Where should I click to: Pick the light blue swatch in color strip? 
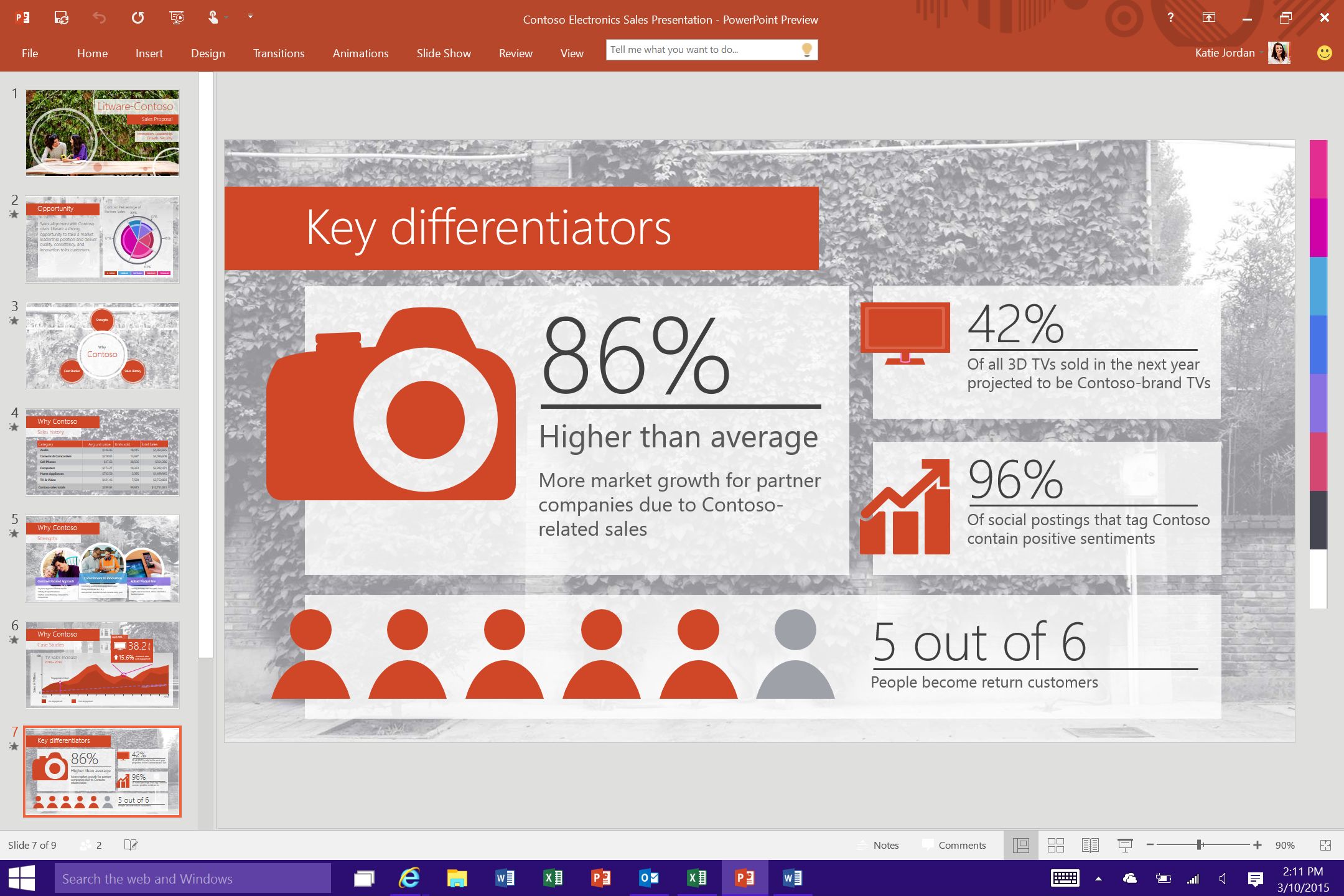click(x=1318, y=286)
